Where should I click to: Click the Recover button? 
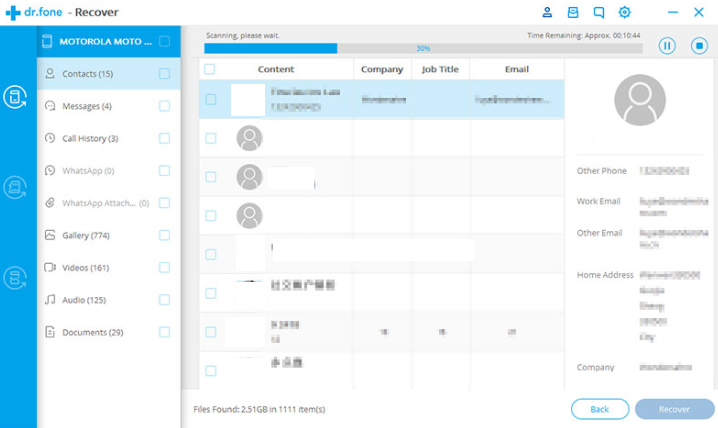(x=675, y=409)
